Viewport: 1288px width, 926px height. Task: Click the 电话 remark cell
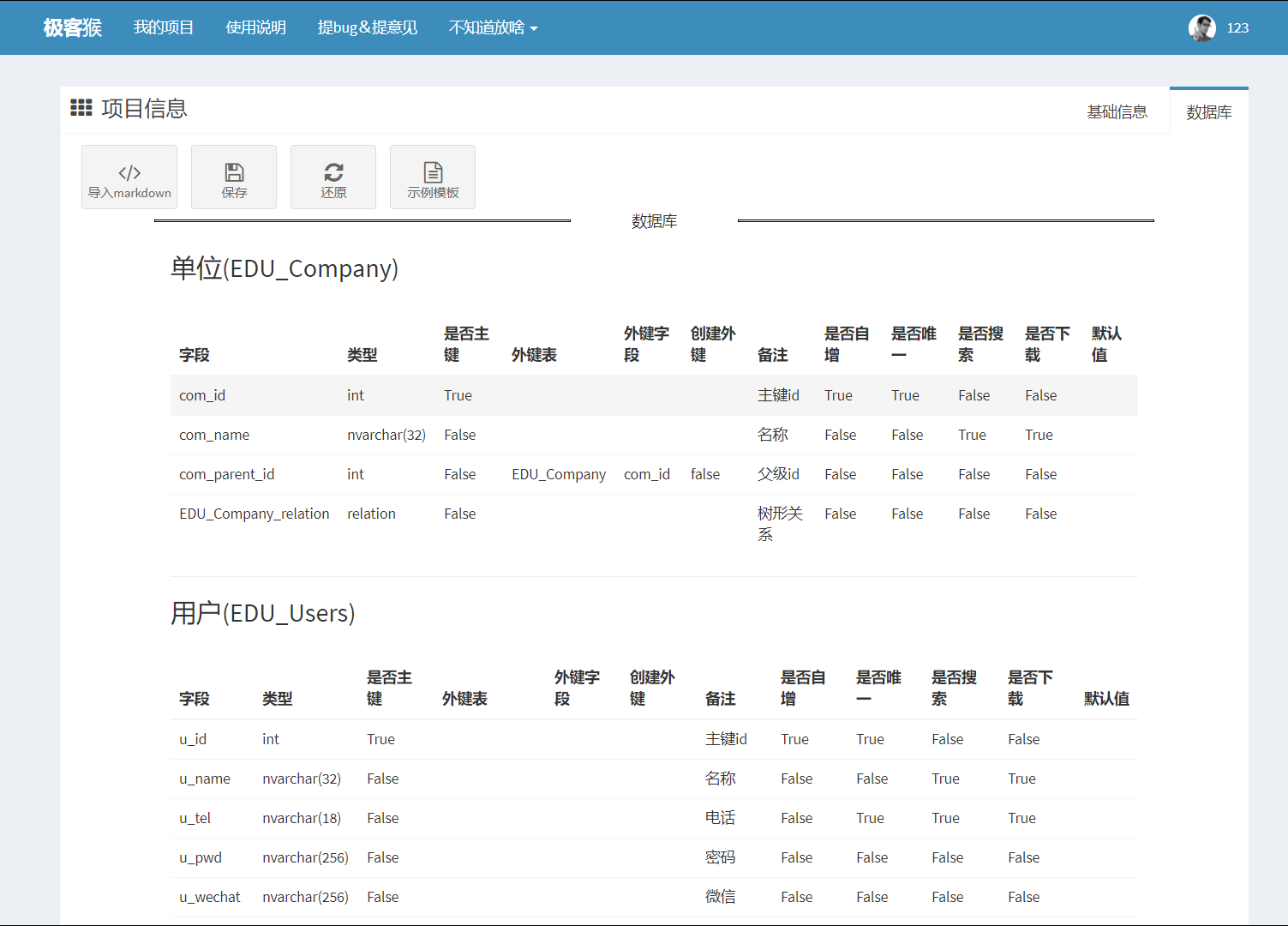[720, 818]
